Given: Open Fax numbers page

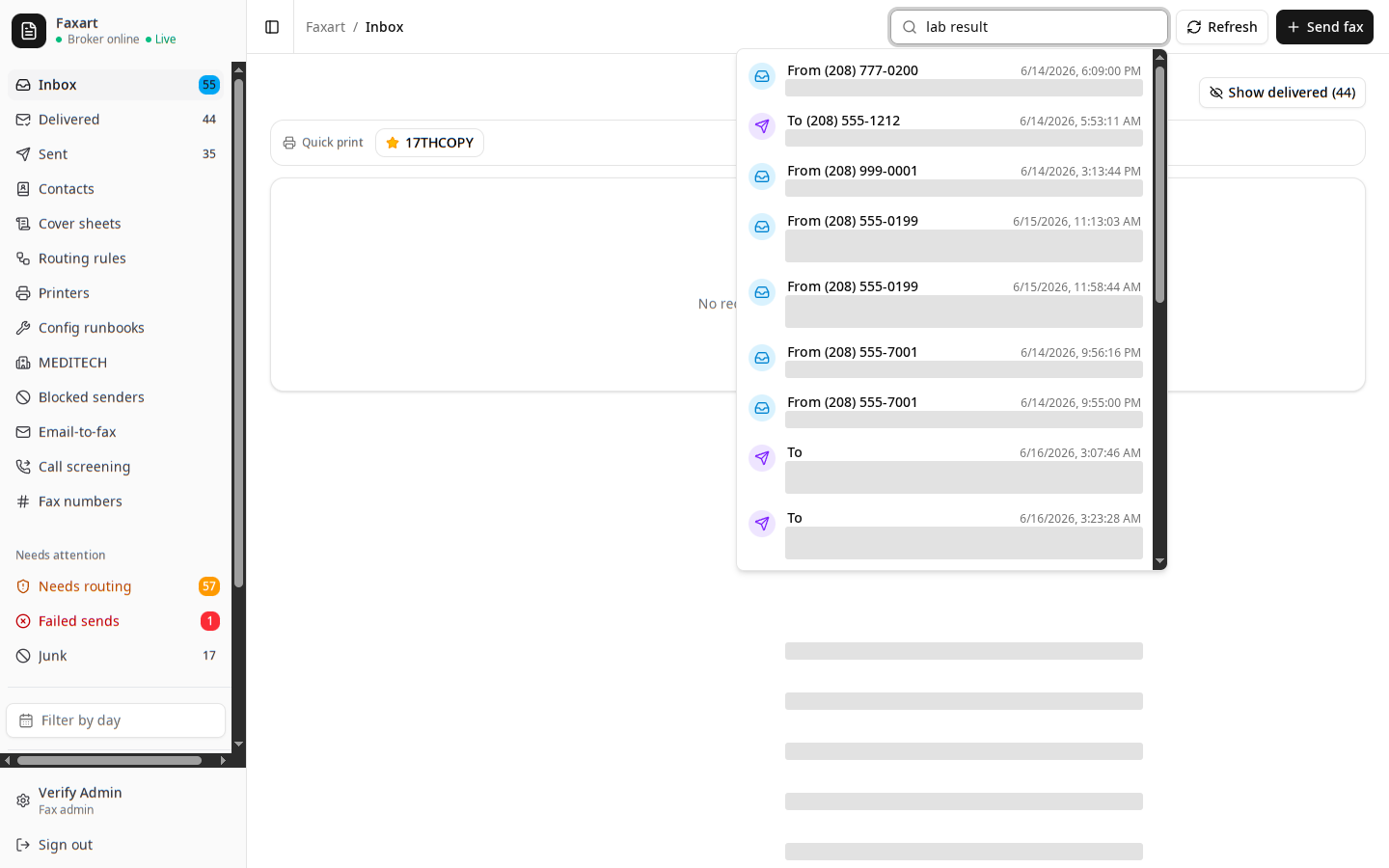Looking at the screenshot, I should [x=116, y=502].
